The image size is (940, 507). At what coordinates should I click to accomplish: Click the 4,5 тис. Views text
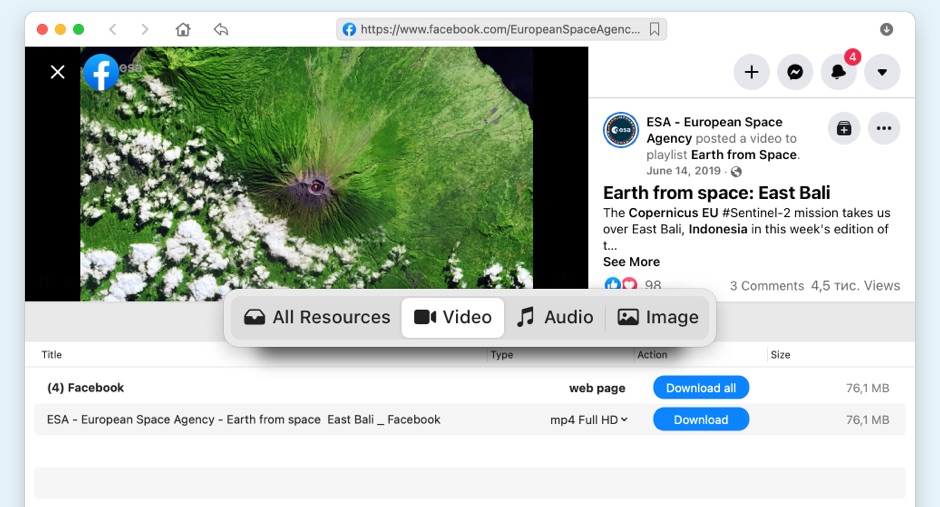coord(855,286)
